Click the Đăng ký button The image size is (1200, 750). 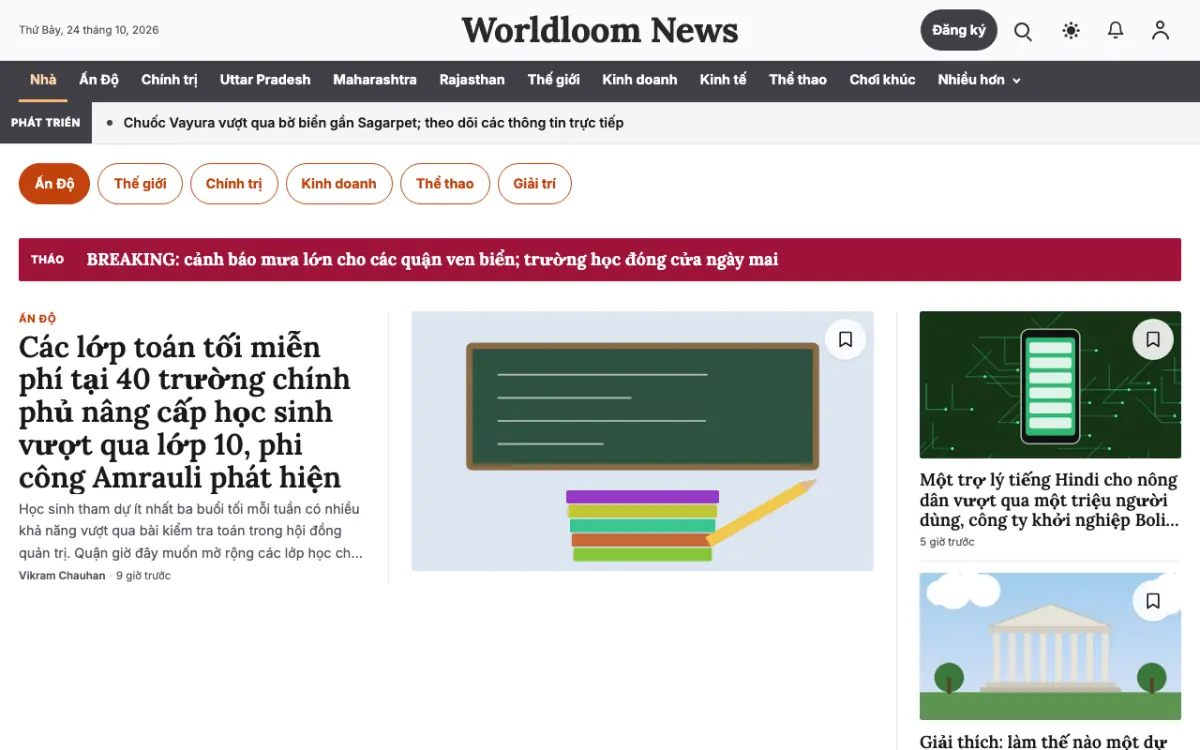pyautogui.click(x=959, y=30)
